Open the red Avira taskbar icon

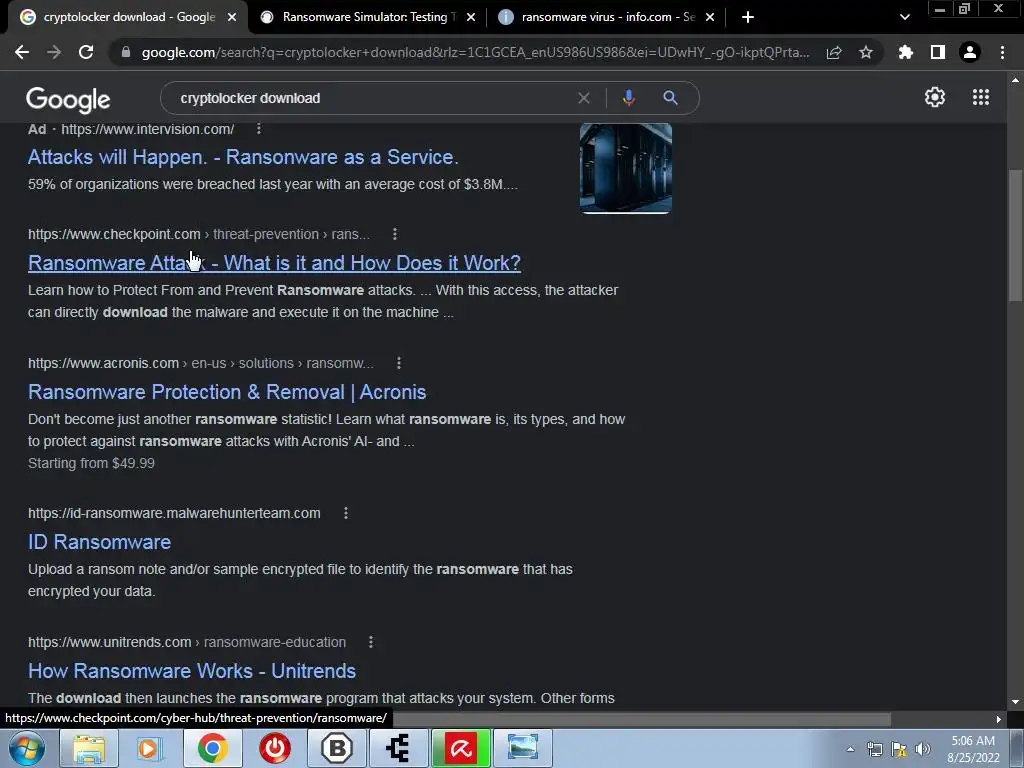461,748
